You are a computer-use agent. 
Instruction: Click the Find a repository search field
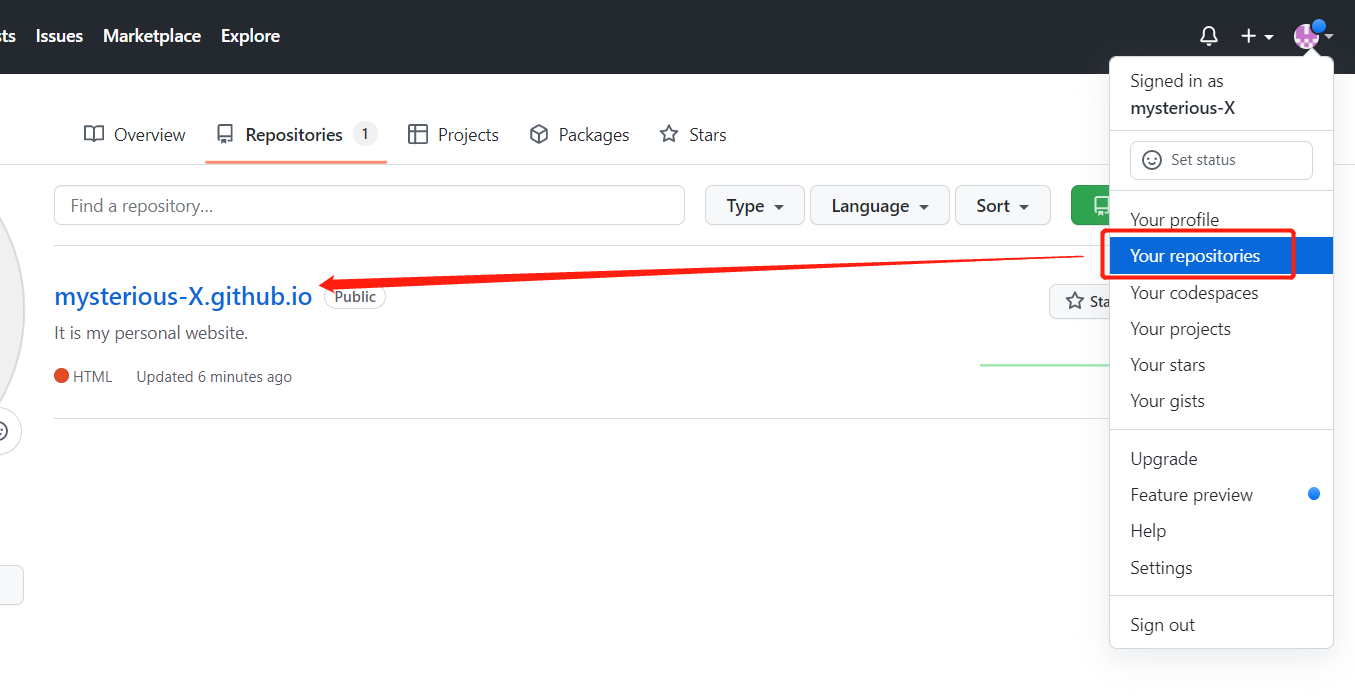pyautogui.click(x=369, y=206)
